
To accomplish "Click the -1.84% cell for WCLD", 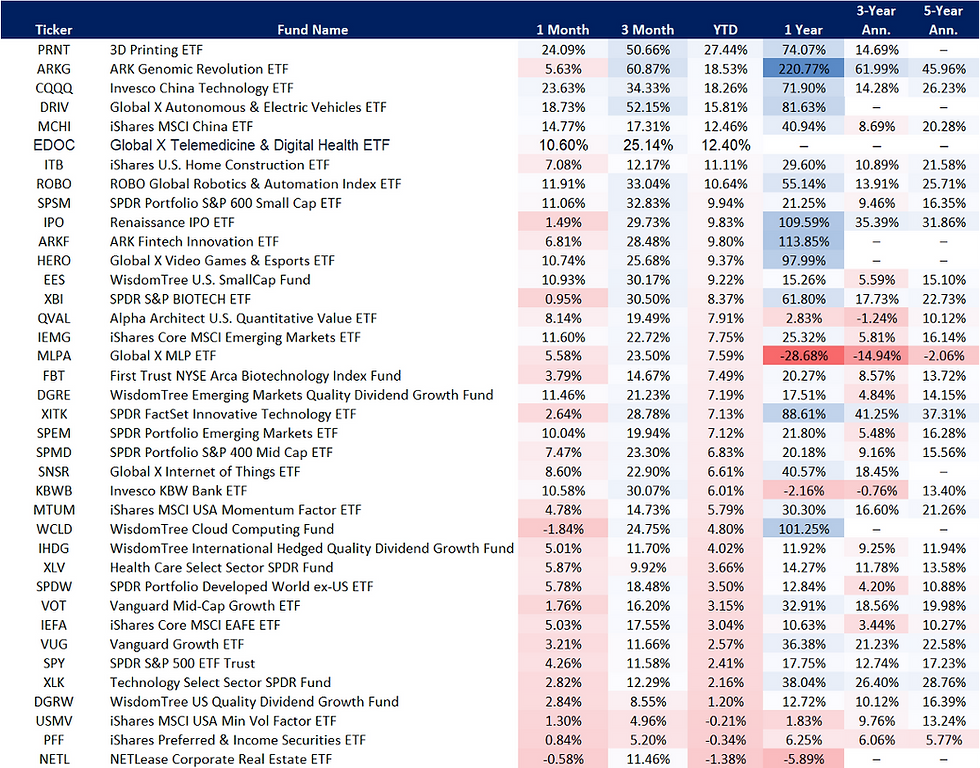I will coord(562,529).
